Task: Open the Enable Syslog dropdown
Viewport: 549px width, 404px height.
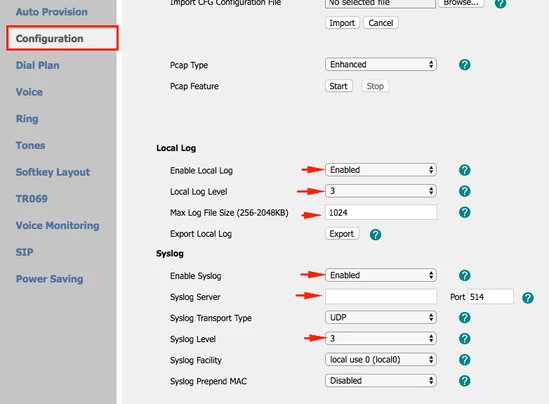Action: [x=381, y=275]
